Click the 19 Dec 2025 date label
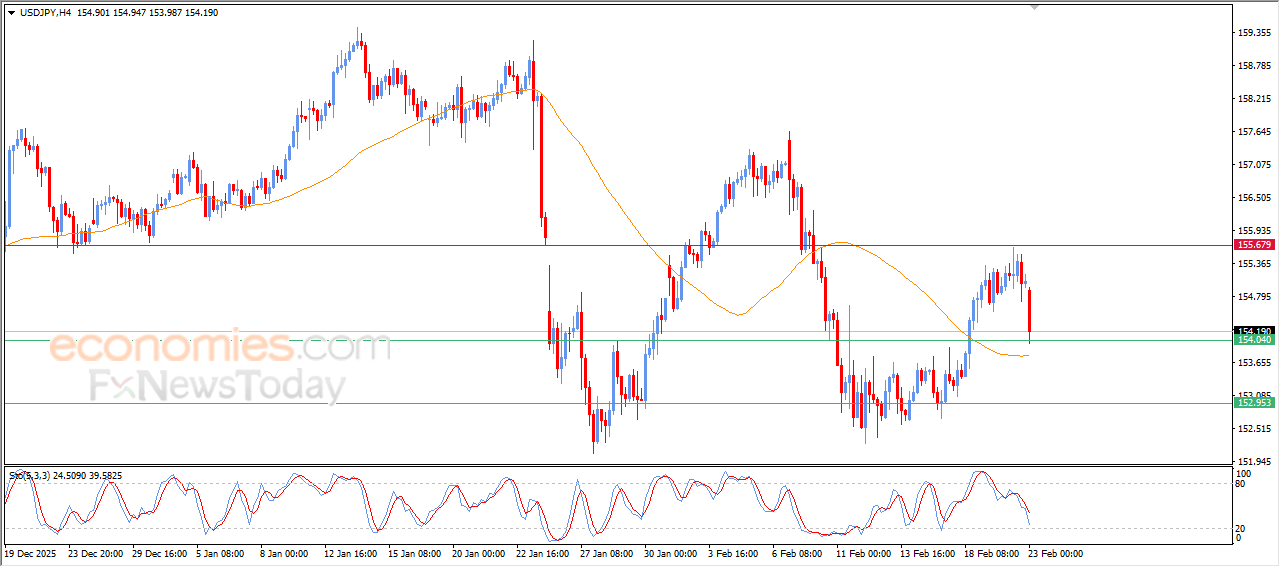The width and height of the screenshot is (1280, 567). (33, 552)
